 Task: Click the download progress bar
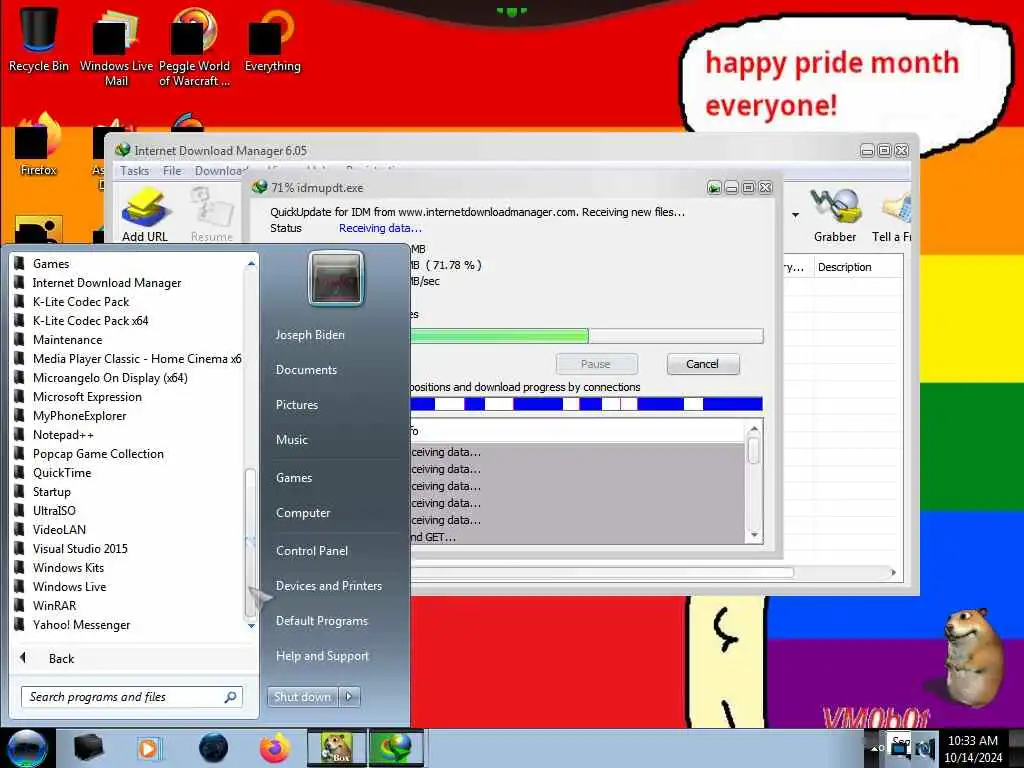(586, 336)
